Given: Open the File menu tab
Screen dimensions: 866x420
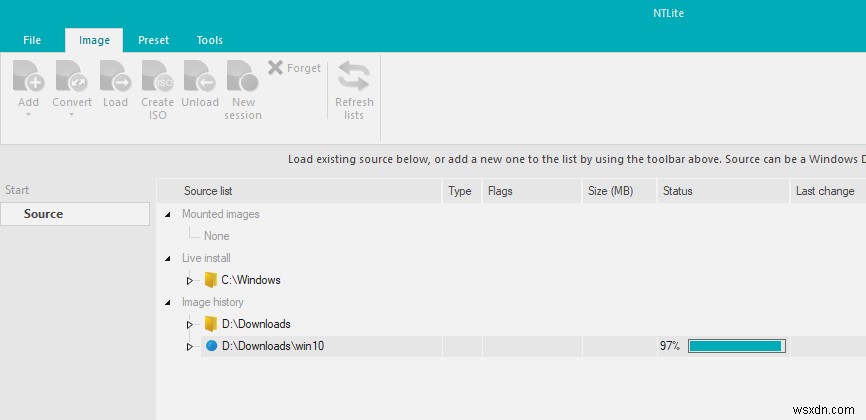Looking at the screenshot, I should (x=32, y=40).
